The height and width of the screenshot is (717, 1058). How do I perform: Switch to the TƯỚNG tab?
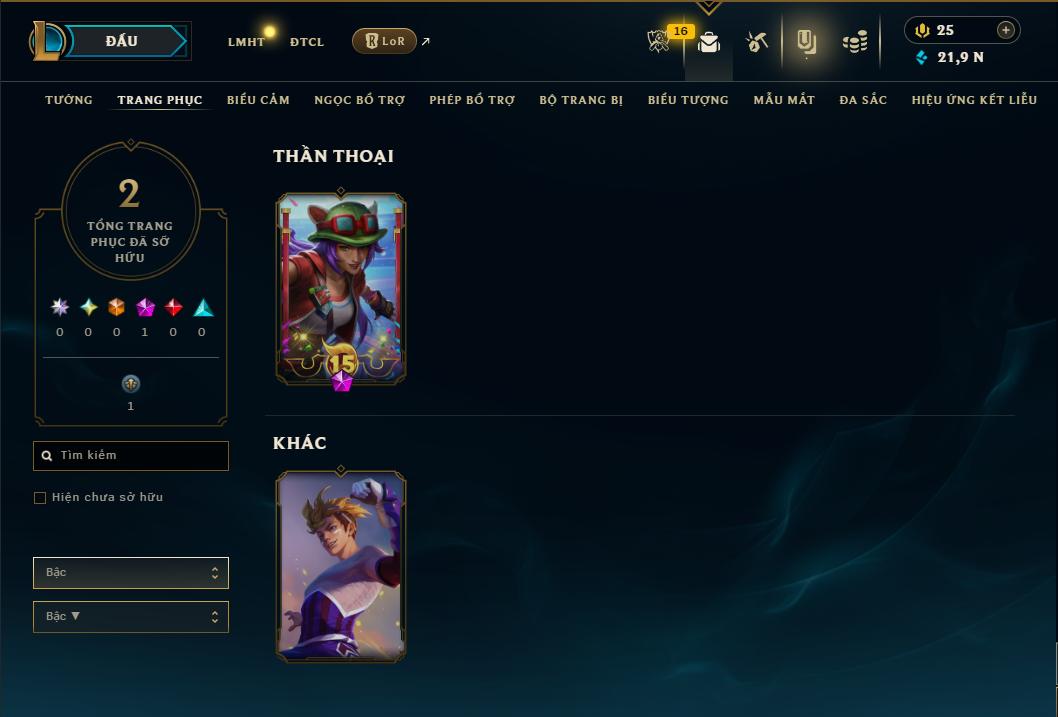(x=69, y=100)
